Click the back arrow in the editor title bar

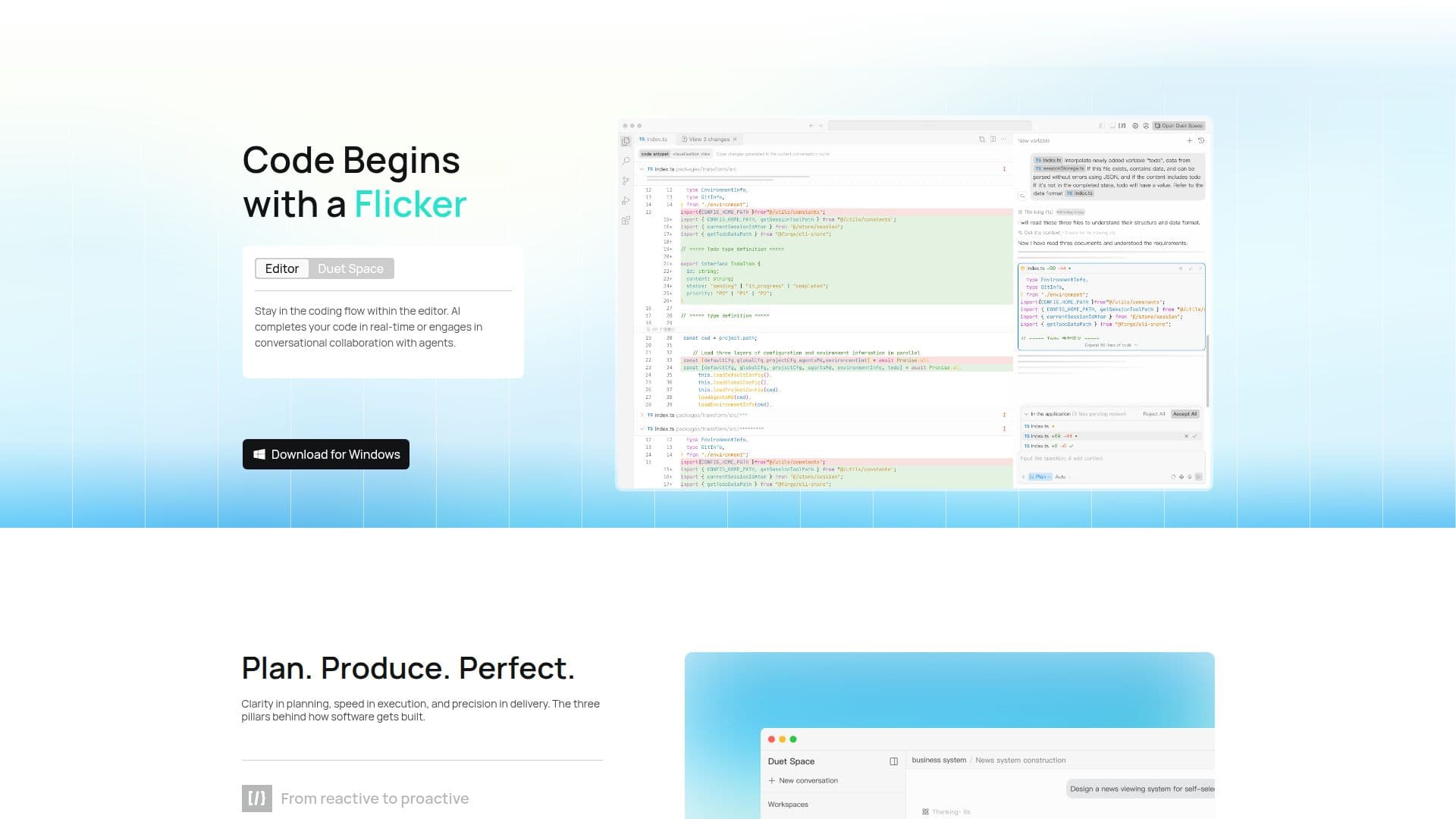pyautogui.click(x=811, y=126)
